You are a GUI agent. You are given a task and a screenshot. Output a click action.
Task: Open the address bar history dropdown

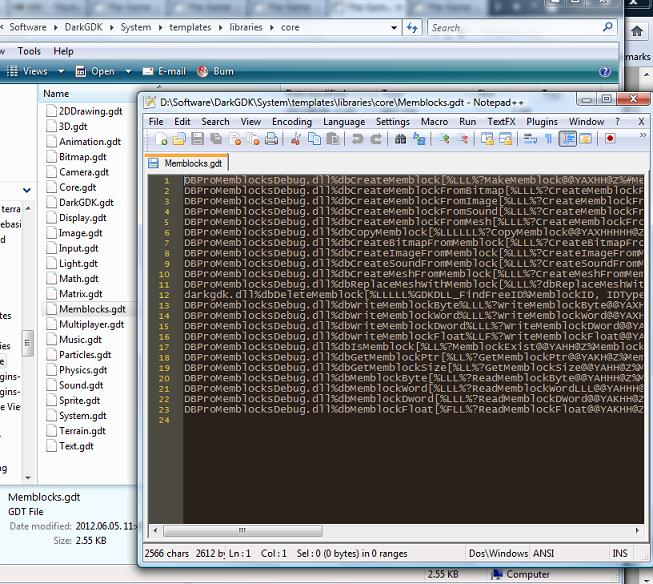[x=394, y=28]
